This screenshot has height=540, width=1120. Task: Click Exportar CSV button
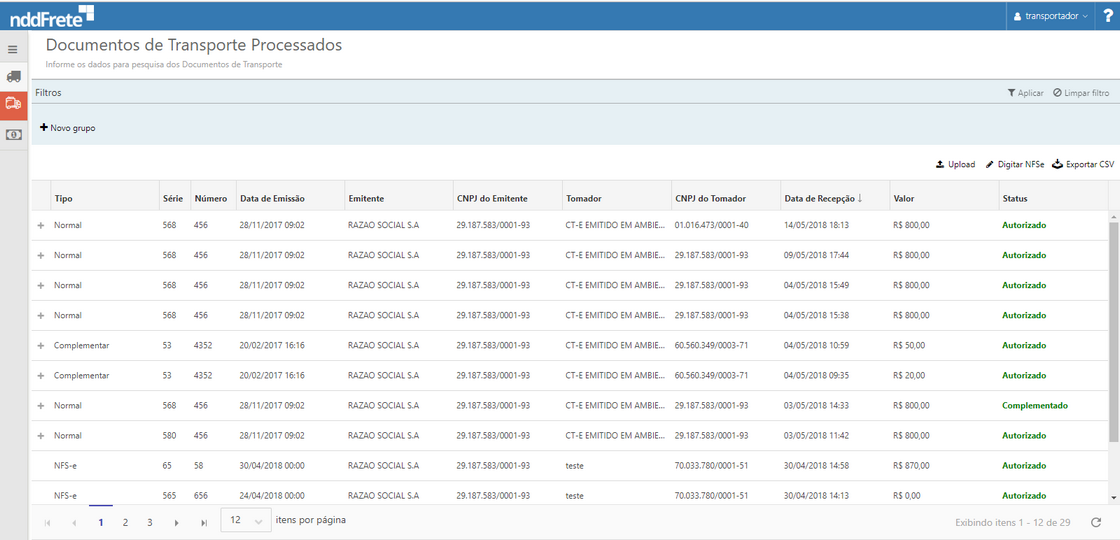coord(1082,164)
